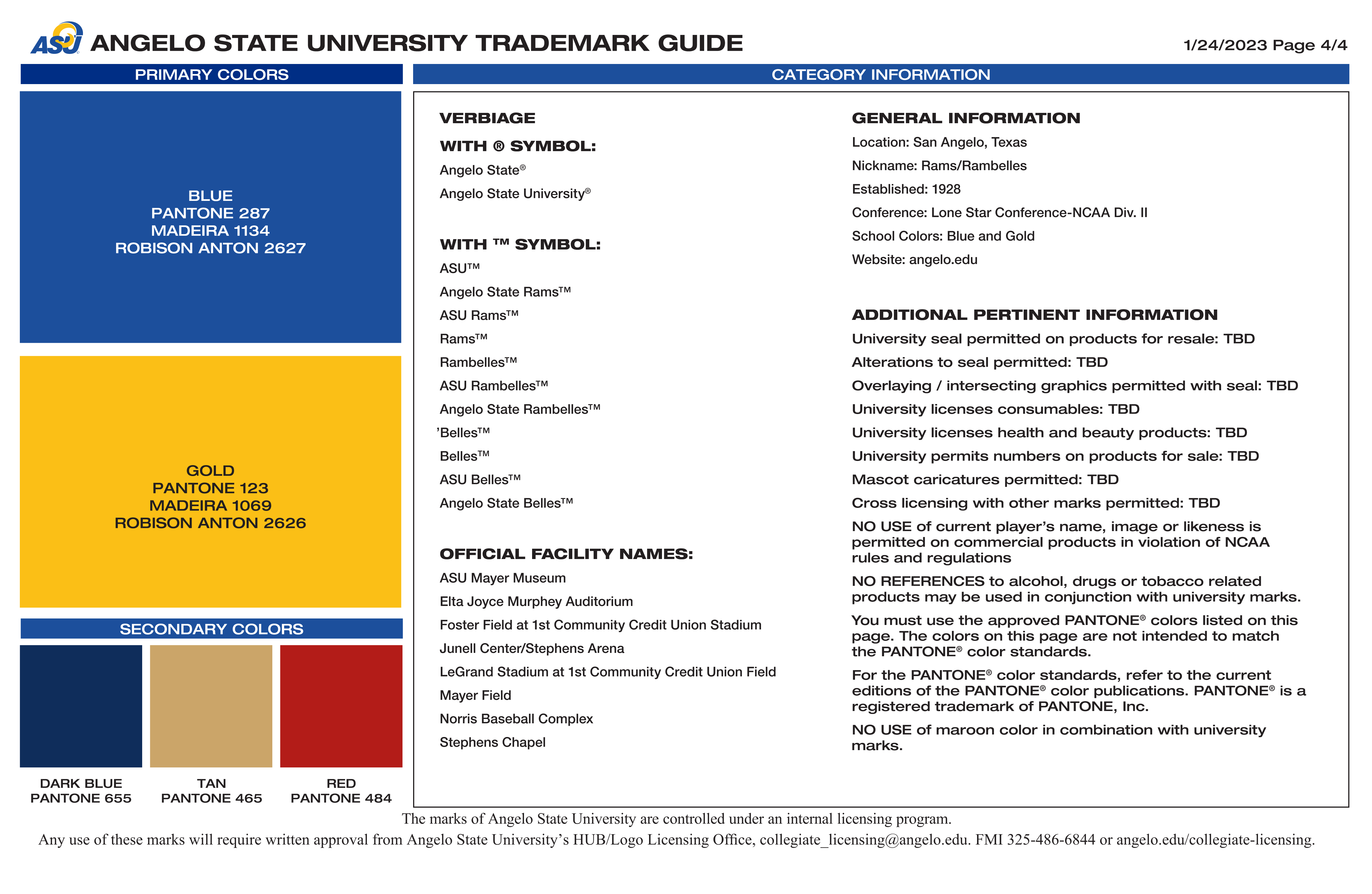The width and height of the screenshot is (1372, 894).
Task: Click the 'Angelo State Rambelles™' entry
Action: pos(520,409)
